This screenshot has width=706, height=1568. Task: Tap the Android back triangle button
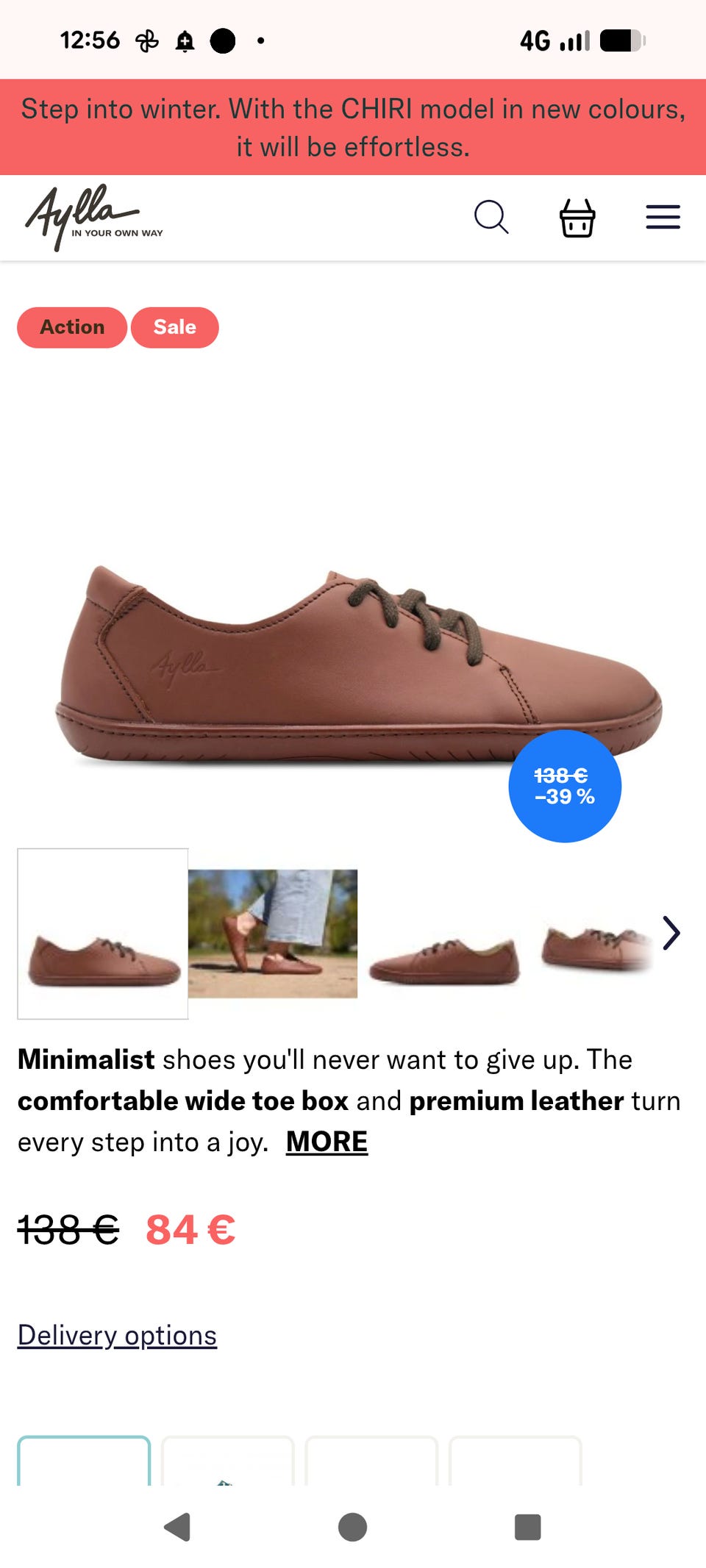tap(177, 1527)
